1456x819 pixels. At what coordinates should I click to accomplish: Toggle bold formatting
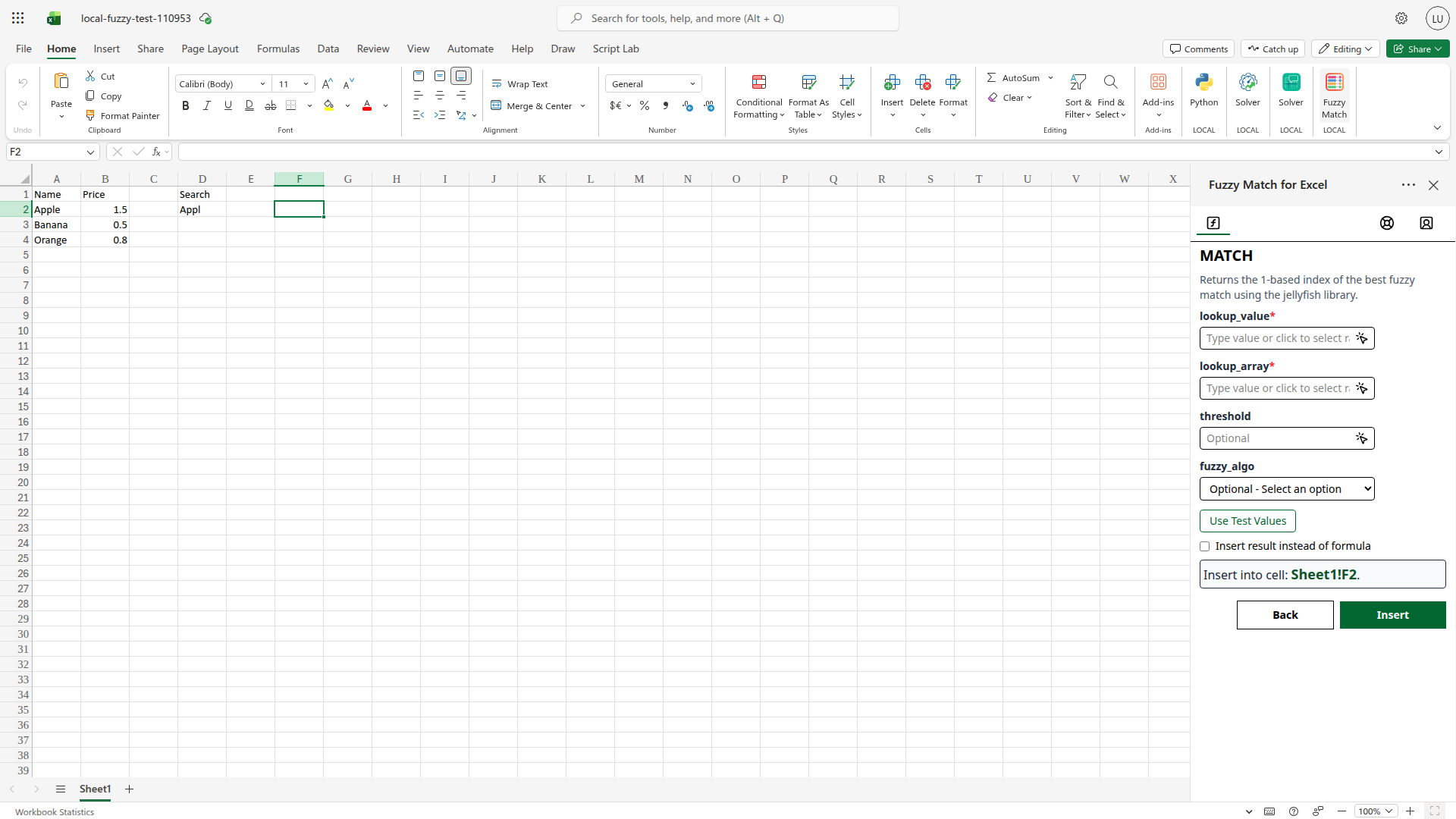185,105
